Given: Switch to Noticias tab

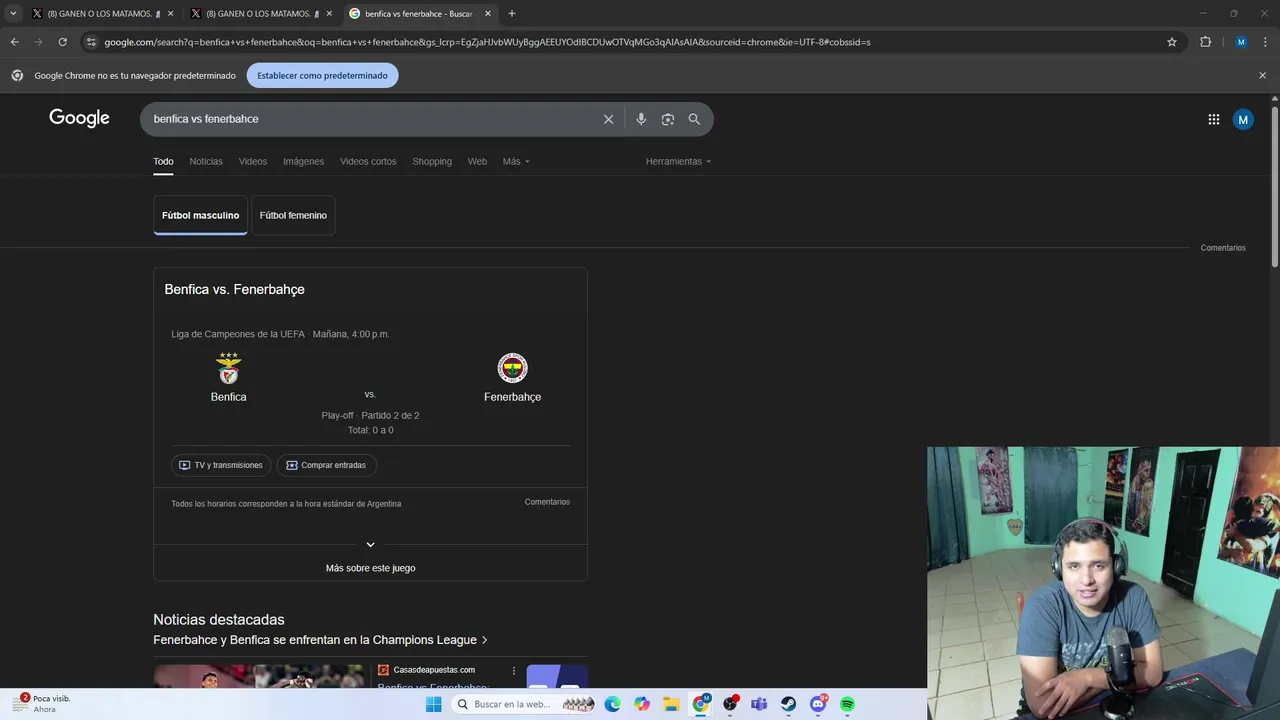Looking at the screenshot, I should click(x=206, y=161).
